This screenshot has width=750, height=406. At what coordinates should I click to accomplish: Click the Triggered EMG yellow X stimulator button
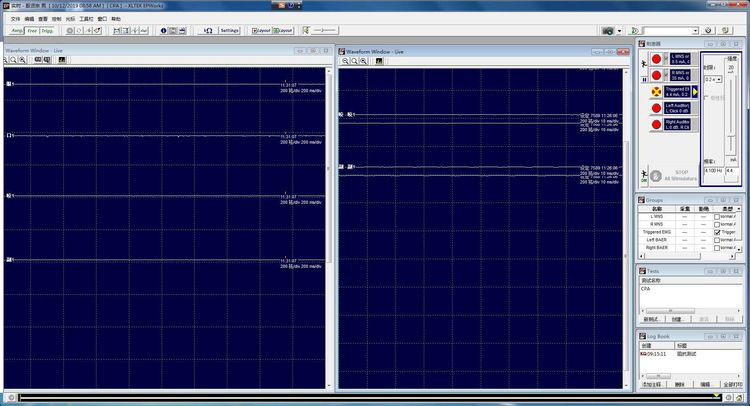click(656, 92)
